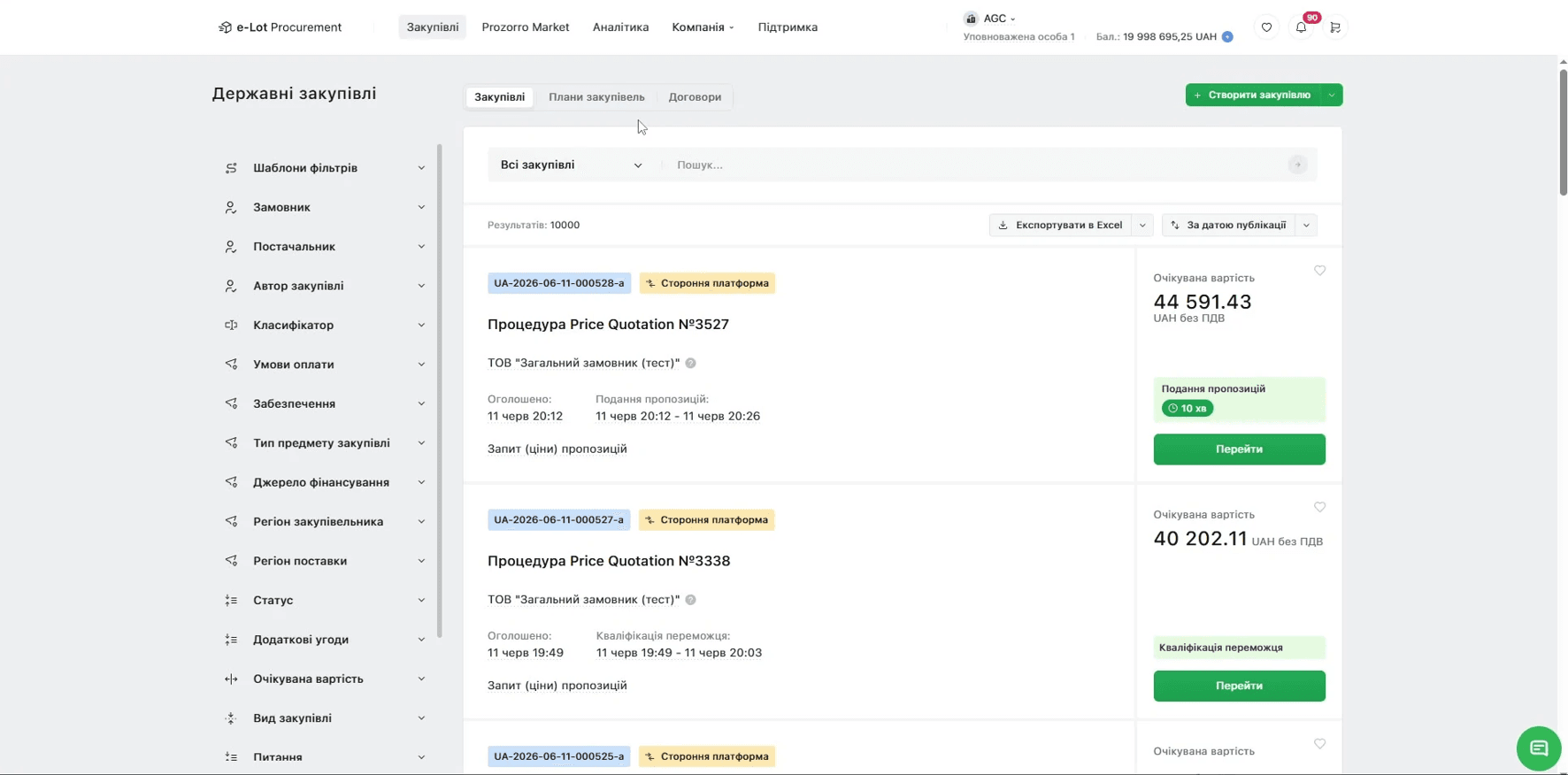1568x775 pixels.
Task: Click the Додаткові угоди list icon
Action: 231,640
